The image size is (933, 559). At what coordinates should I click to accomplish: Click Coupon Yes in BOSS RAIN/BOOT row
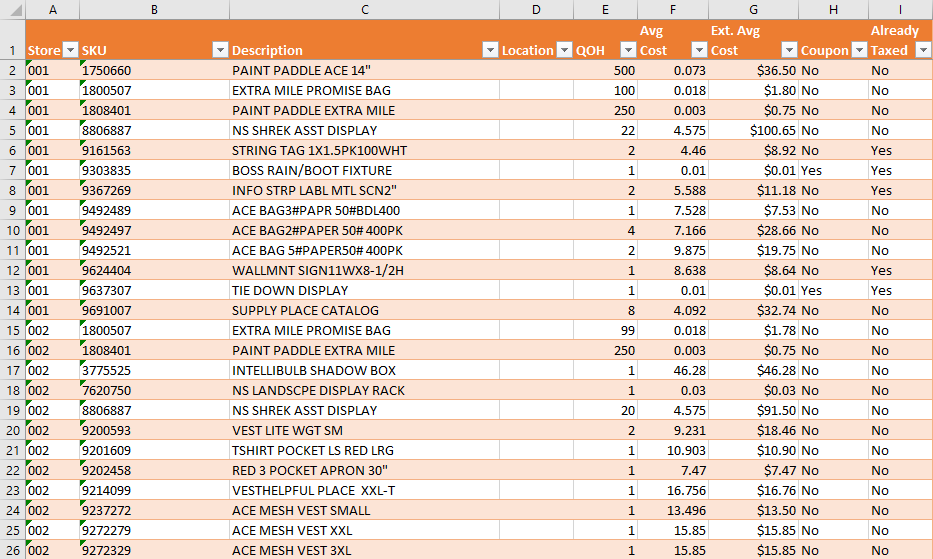[833, 170]
